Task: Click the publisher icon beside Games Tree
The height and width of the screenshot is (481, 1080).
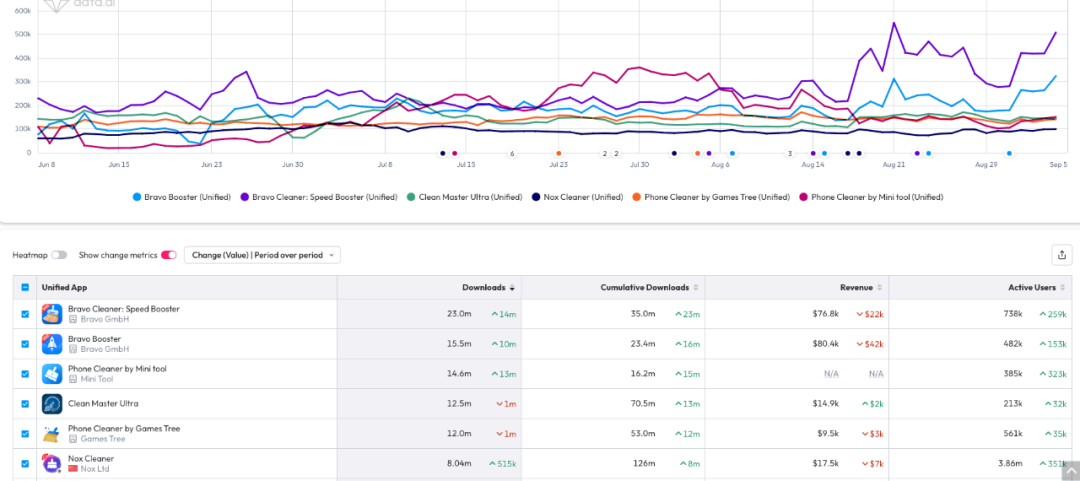Action: point(74,439)
